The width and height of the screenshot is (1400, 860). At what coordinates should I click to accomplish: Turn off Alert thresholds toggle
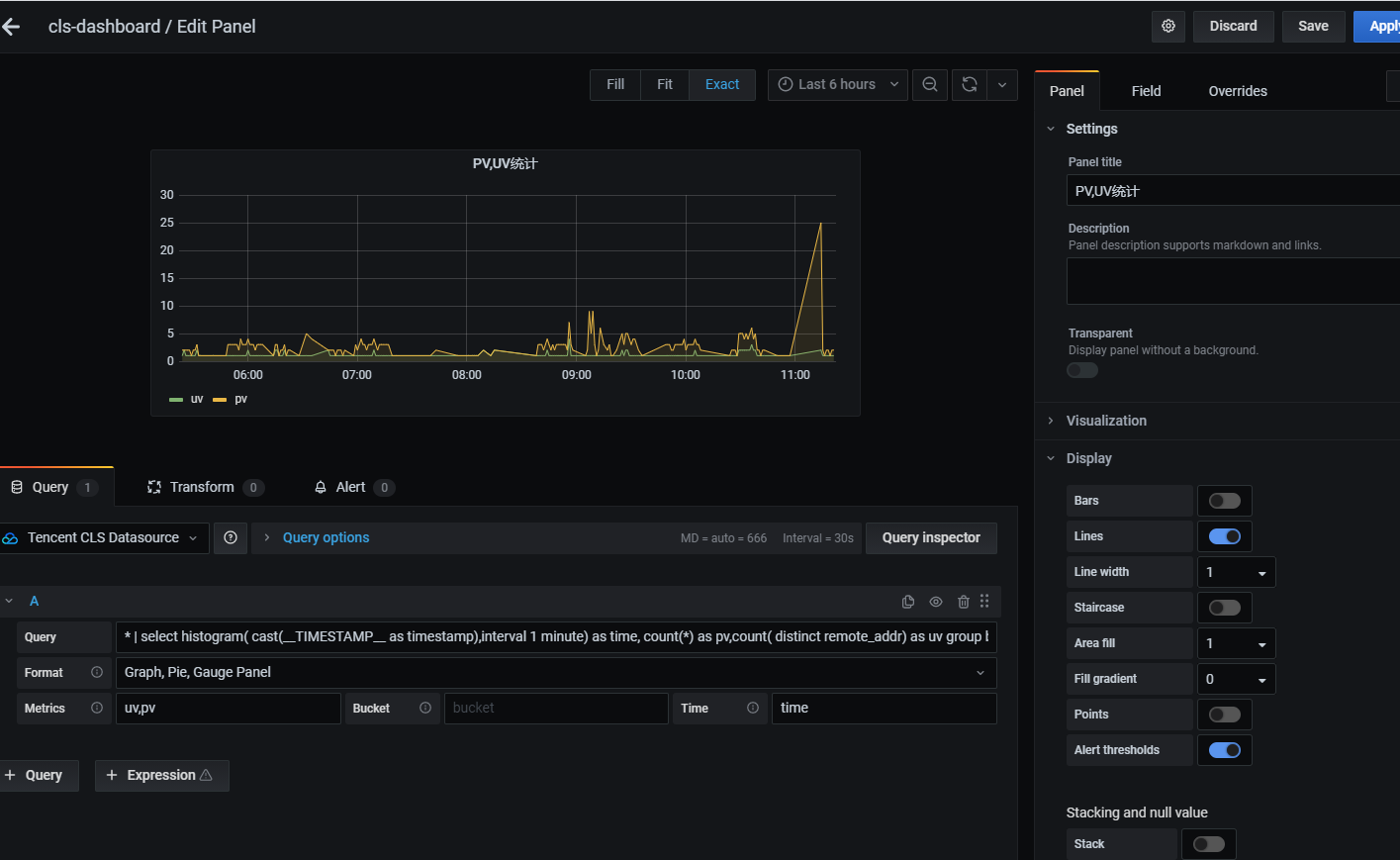[1225, 750]
